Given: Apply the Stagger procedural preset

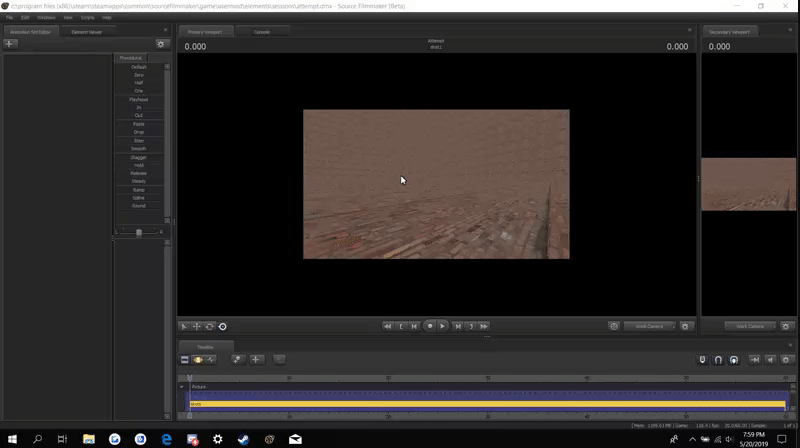Looking at the screenshot, I should [139, 158].
